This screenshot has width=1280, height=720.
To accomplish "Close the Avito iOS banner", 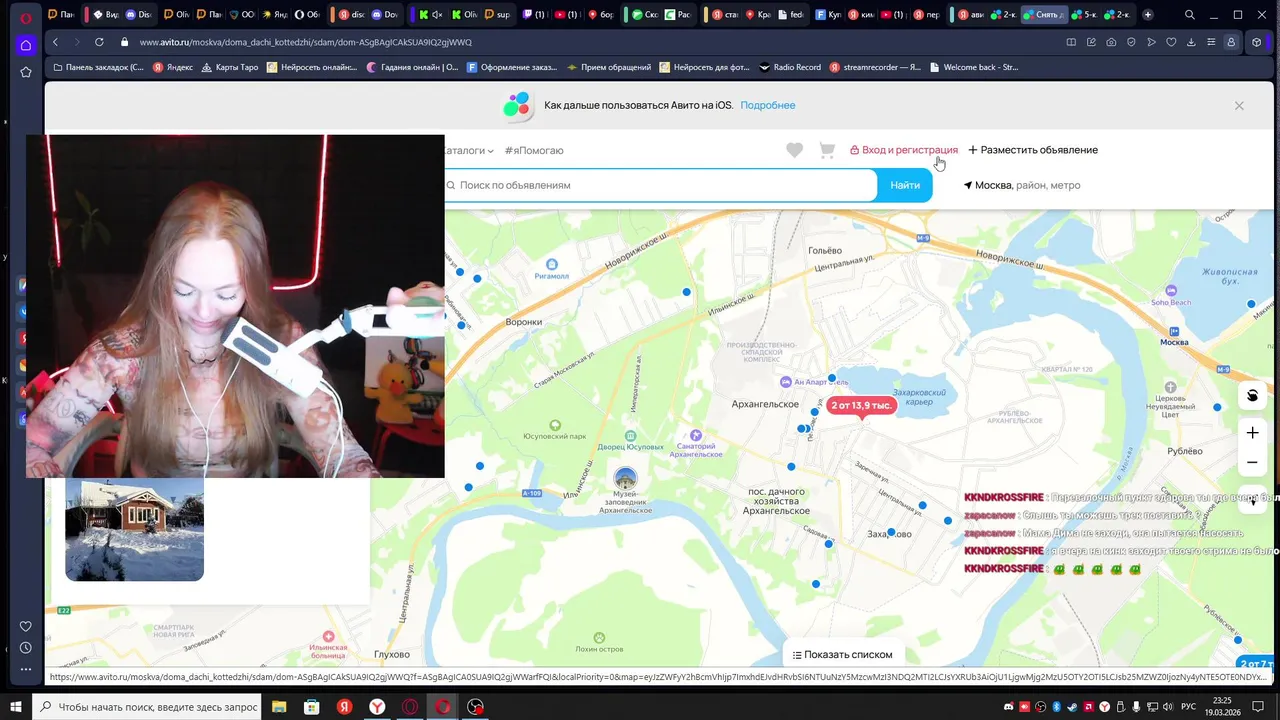I will 1239,105.
